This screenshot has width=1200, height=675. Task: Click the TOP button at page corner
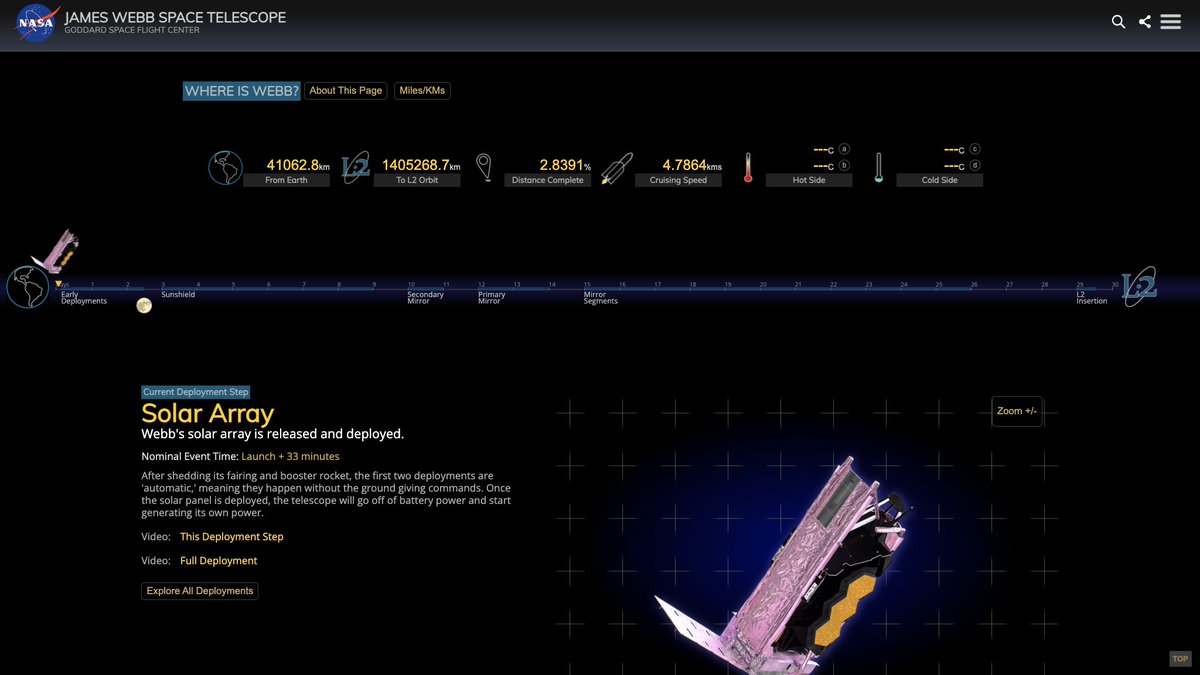[1180, 659]
